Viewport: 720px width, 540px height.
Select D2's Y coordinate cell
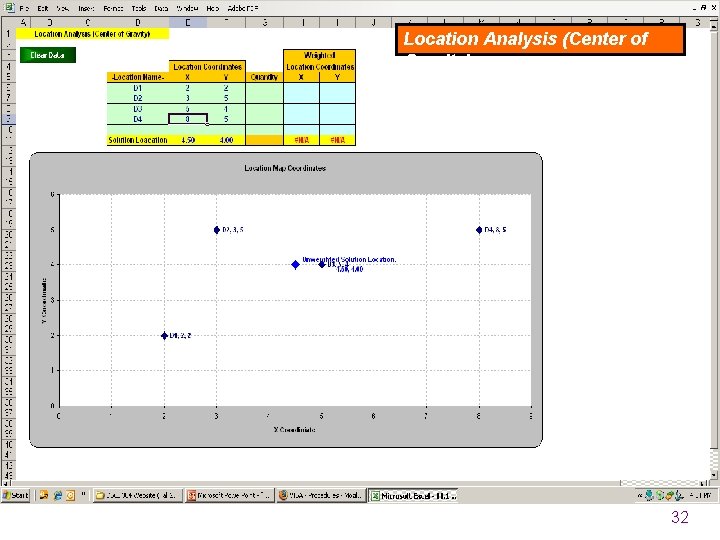[226, 98]
